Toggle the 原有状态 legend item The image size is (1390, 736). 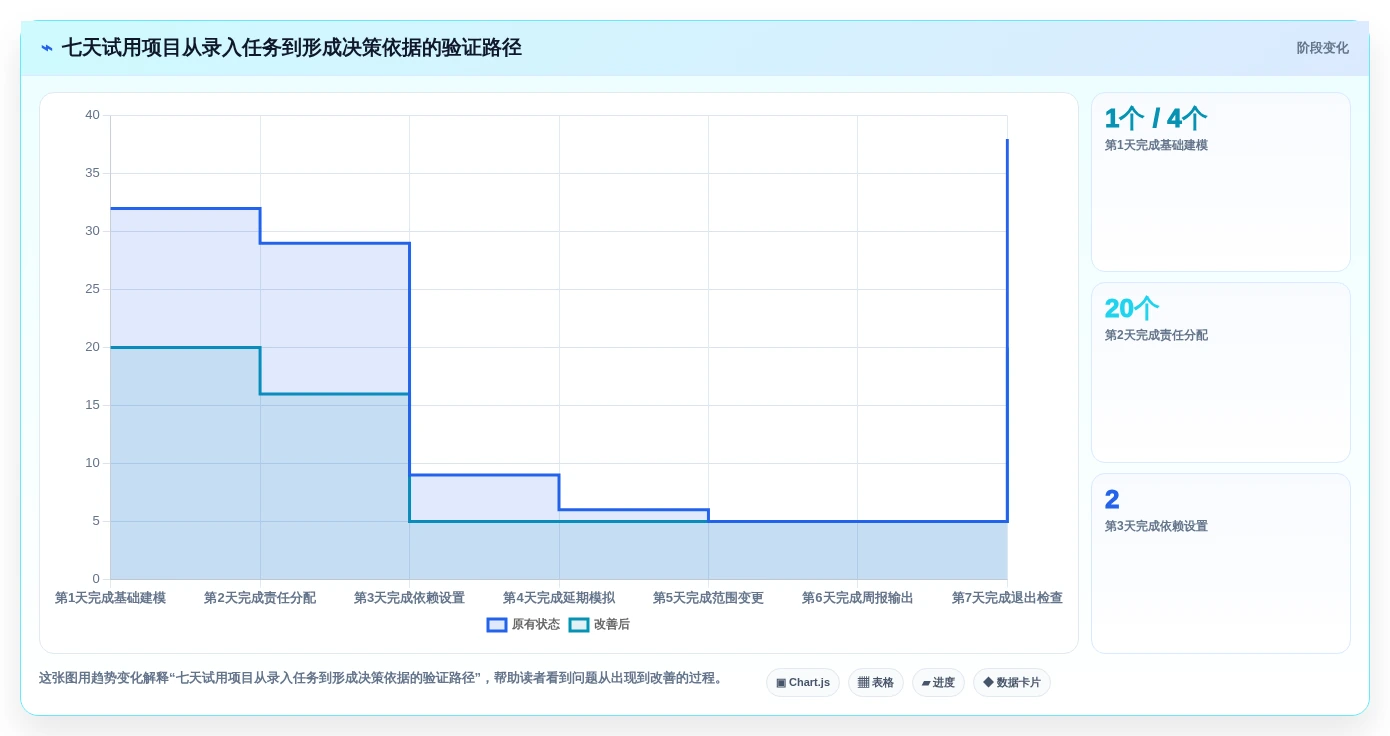click(x=523, y=625)
